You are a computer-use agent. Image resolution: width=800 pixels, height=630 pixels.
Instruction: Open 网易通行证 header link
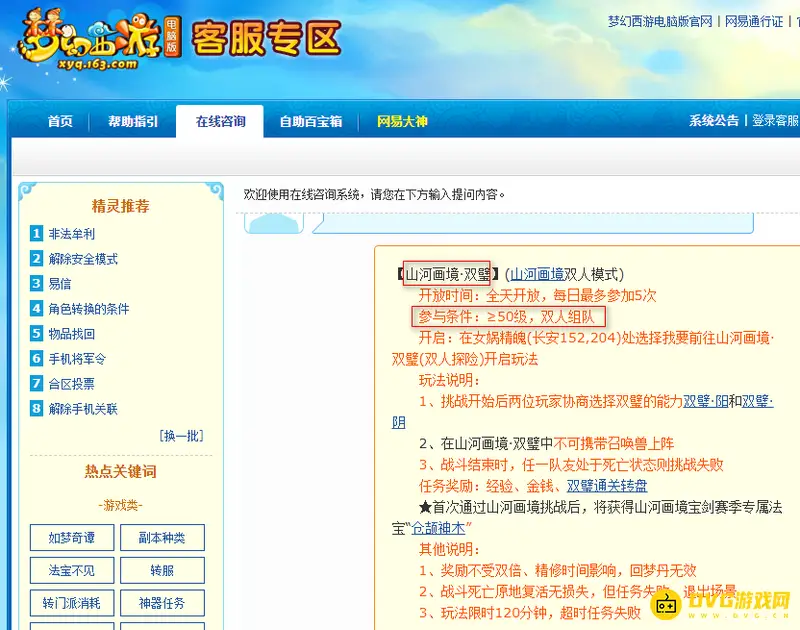[754, 21]
